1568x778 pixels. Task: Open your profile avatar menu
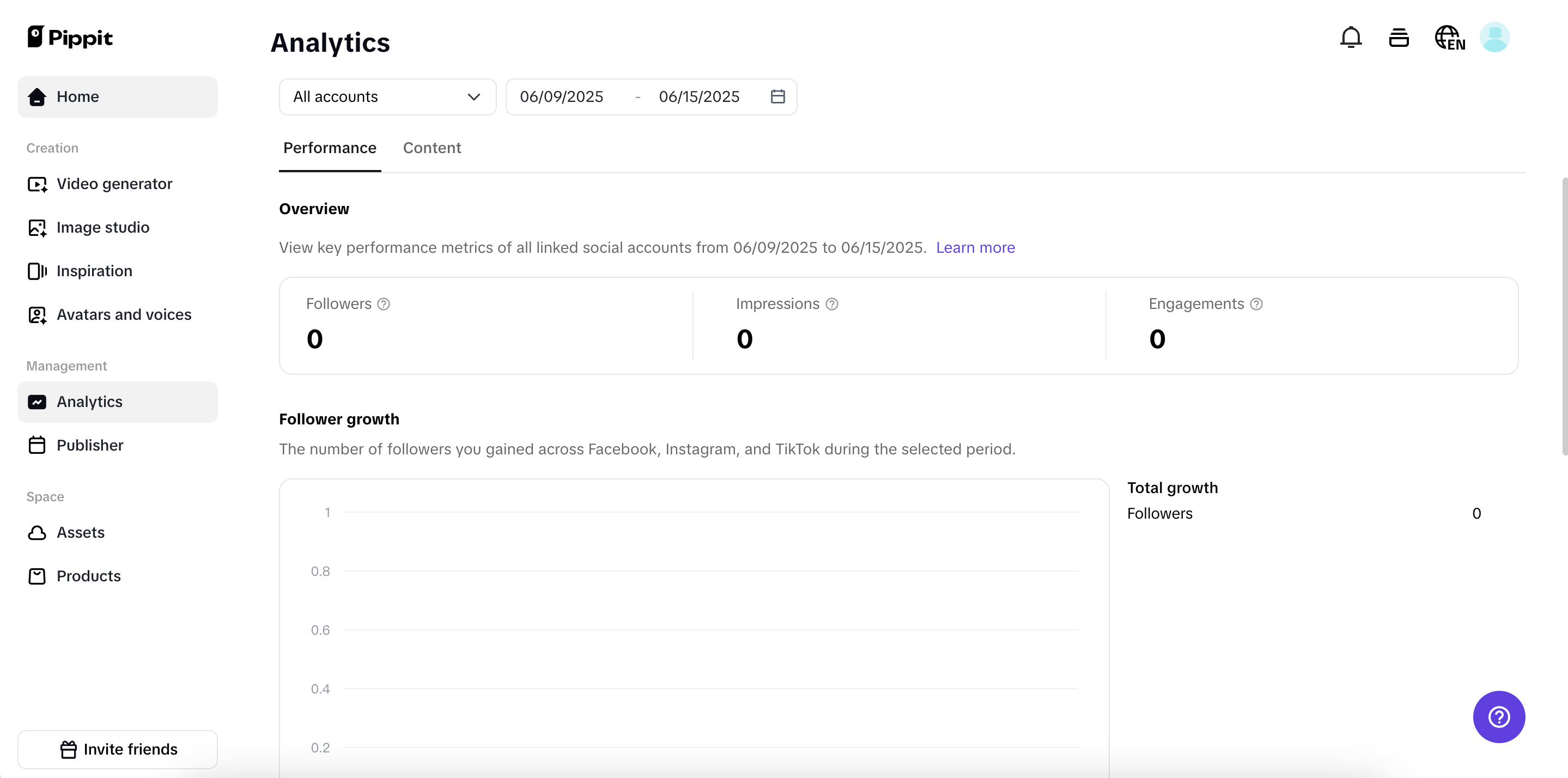[1495, 37]
